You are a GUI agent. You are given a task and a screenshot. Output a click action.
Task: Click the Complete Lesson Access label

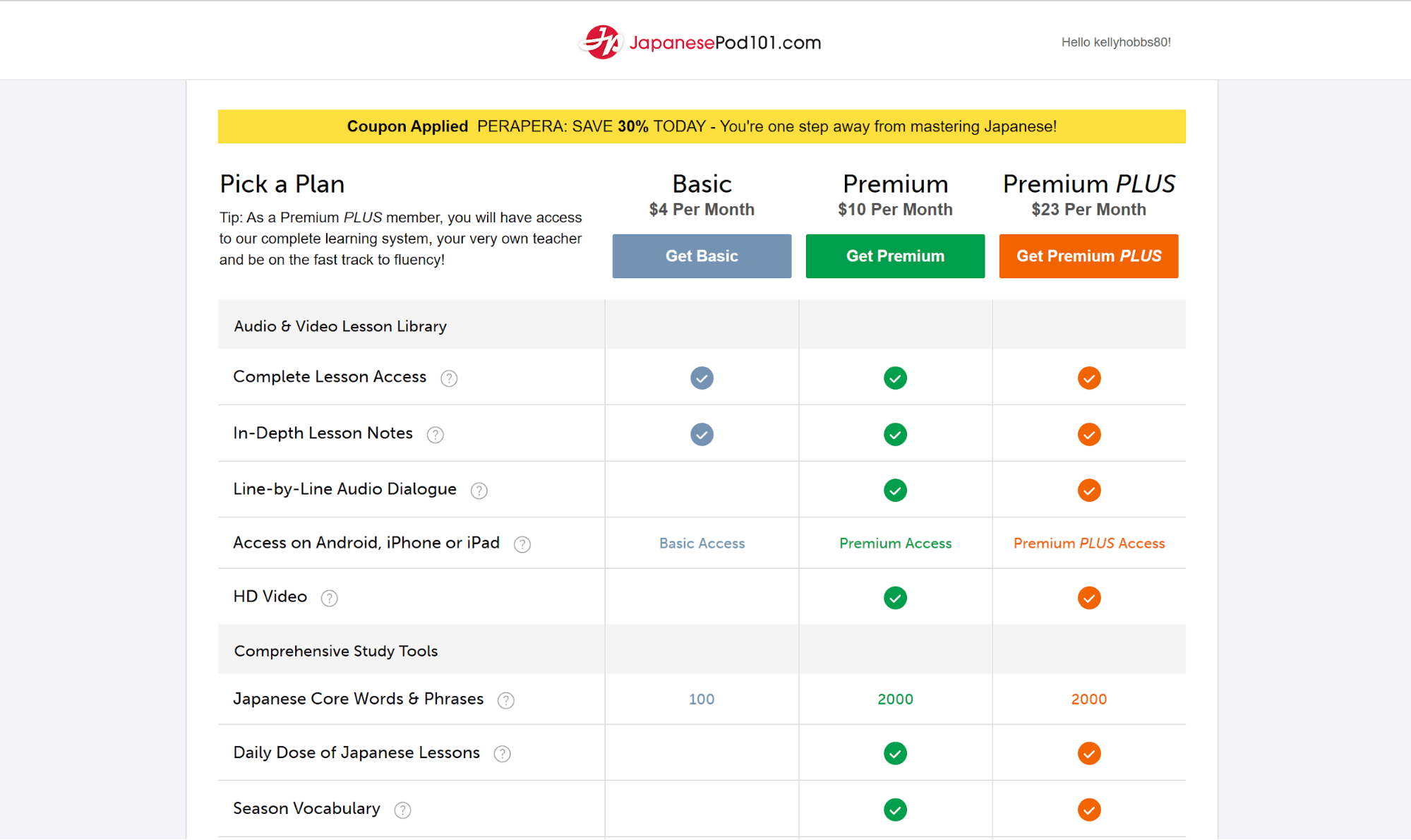(330, 377)
